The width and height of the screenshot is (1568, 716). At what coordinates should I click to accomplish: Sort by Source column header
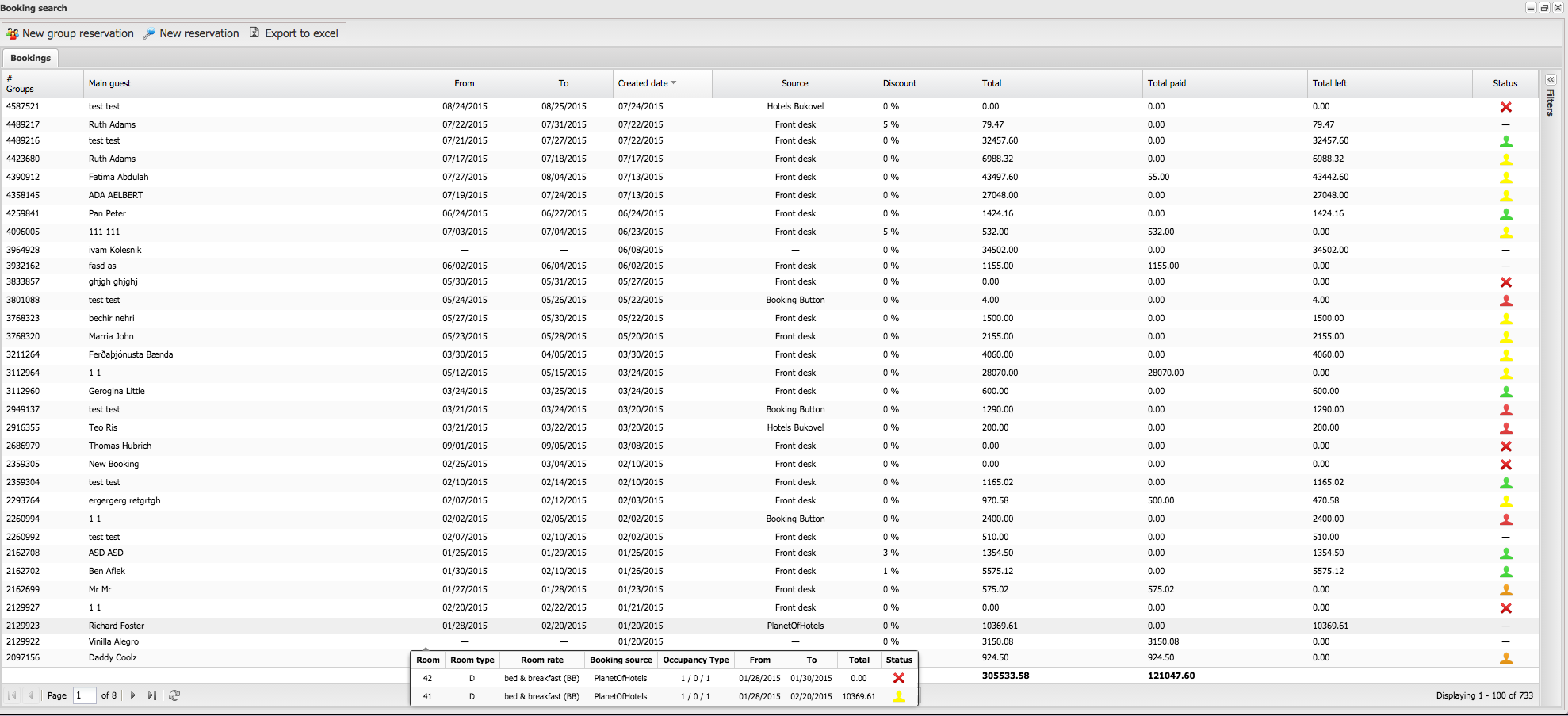click(795, 83)
